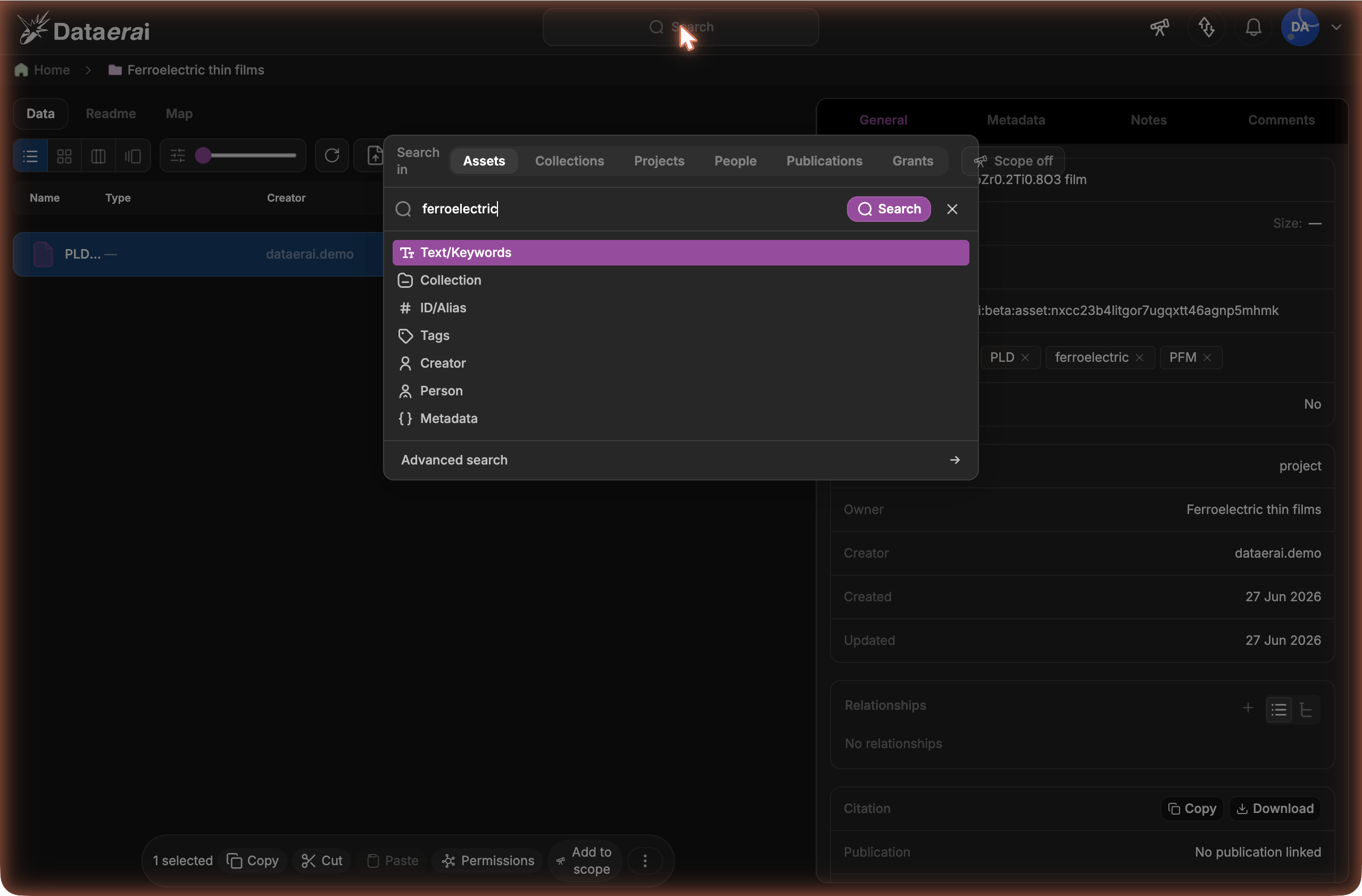Image resolution: width=1362 pixels, height=896 pixels.
Task: Open the notifications bell
Action: click(1253, 27)
